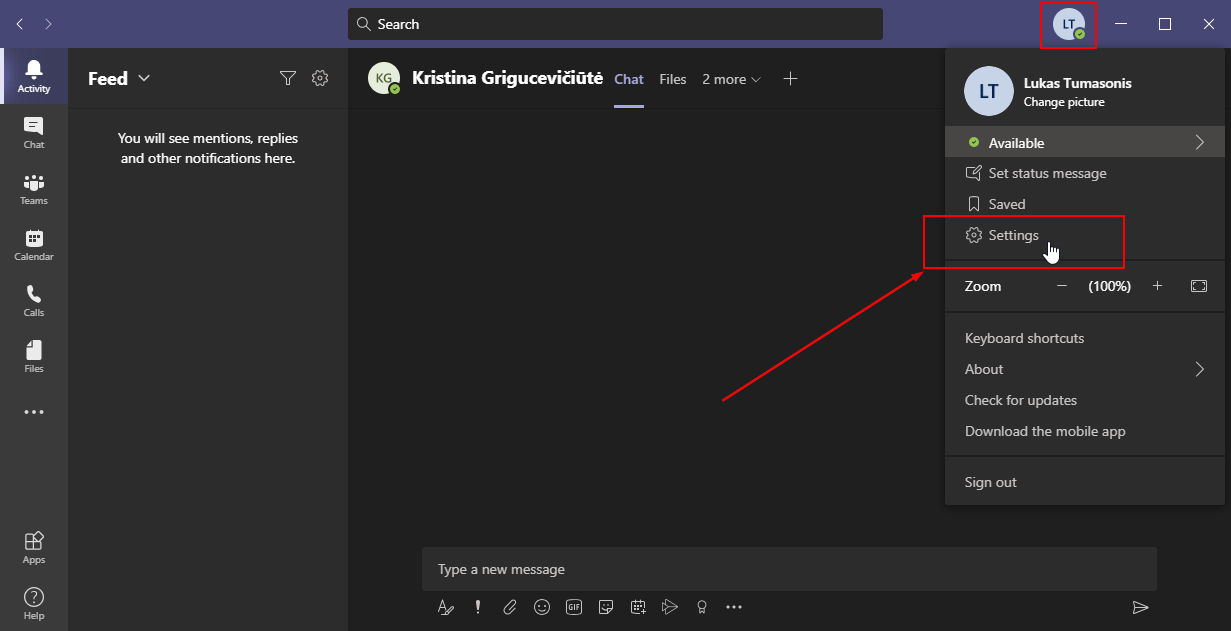The height and width of the screenshot is (631, 1231).
Task: Open Chat from the left sidebar
Action: coord(34,132)
